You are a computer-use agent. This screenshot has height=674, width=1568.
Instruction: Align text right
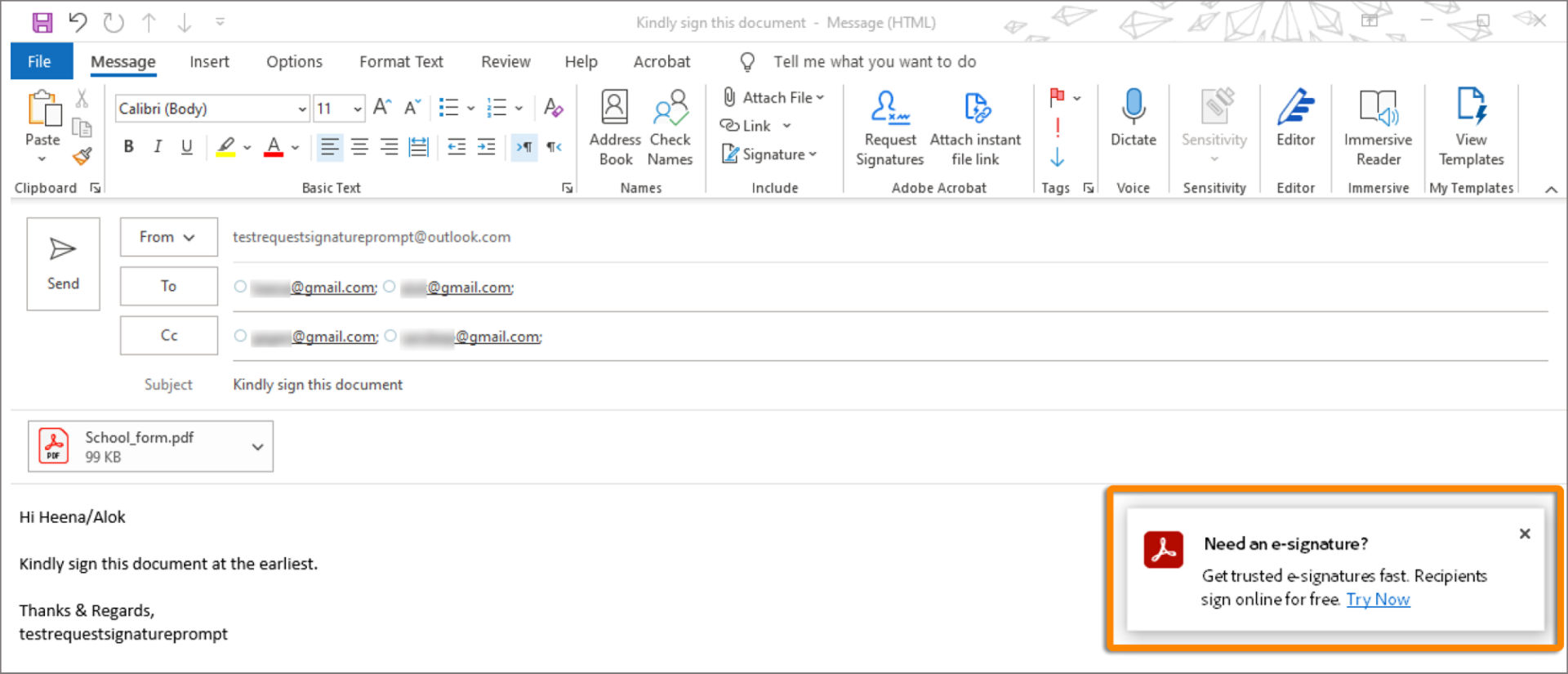click(389, 147)
